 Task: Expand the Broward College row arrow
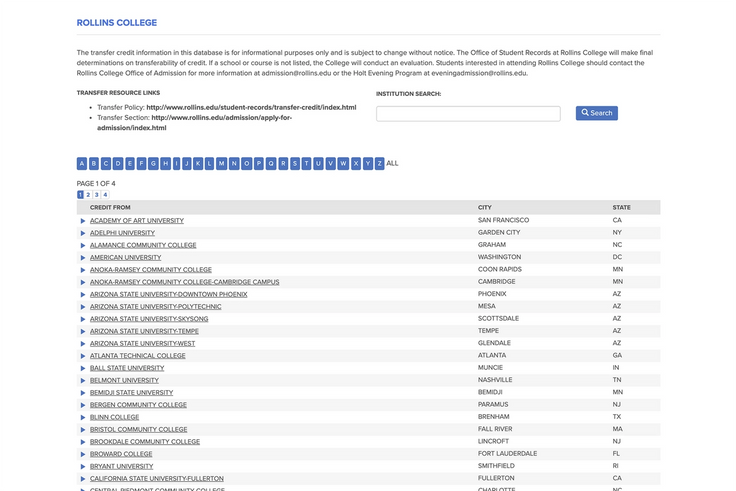click(x=83, y=454)
